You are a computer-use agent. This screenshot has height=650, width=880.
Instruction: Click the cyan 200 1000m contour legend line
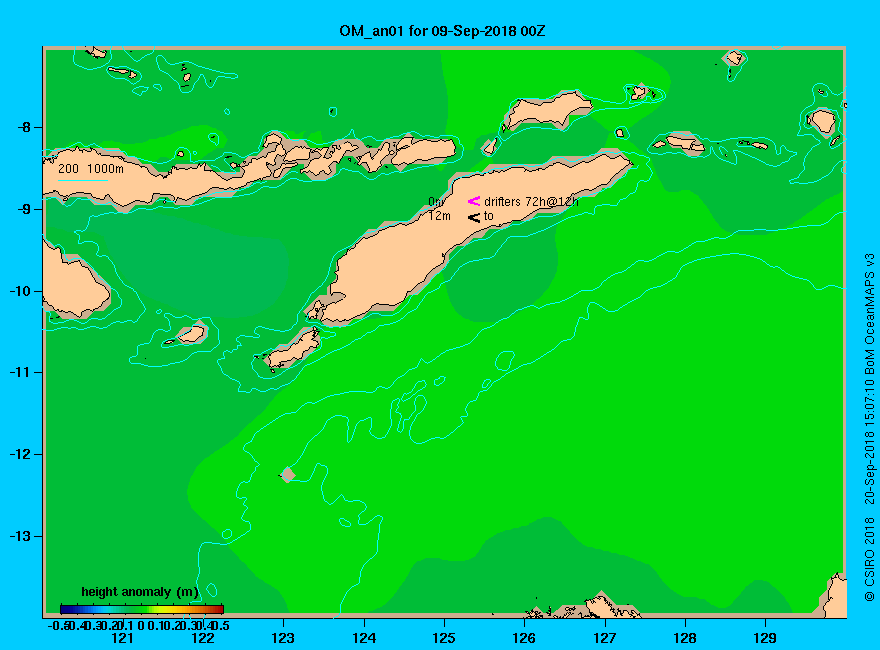[82, 180]
